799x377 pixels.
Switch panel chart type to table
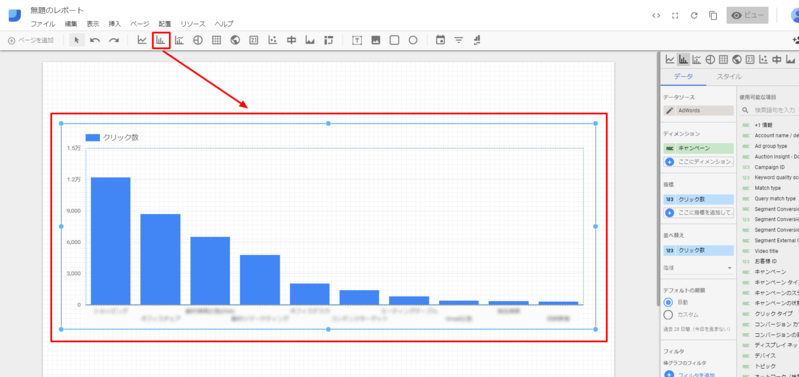tap(723, 60)
